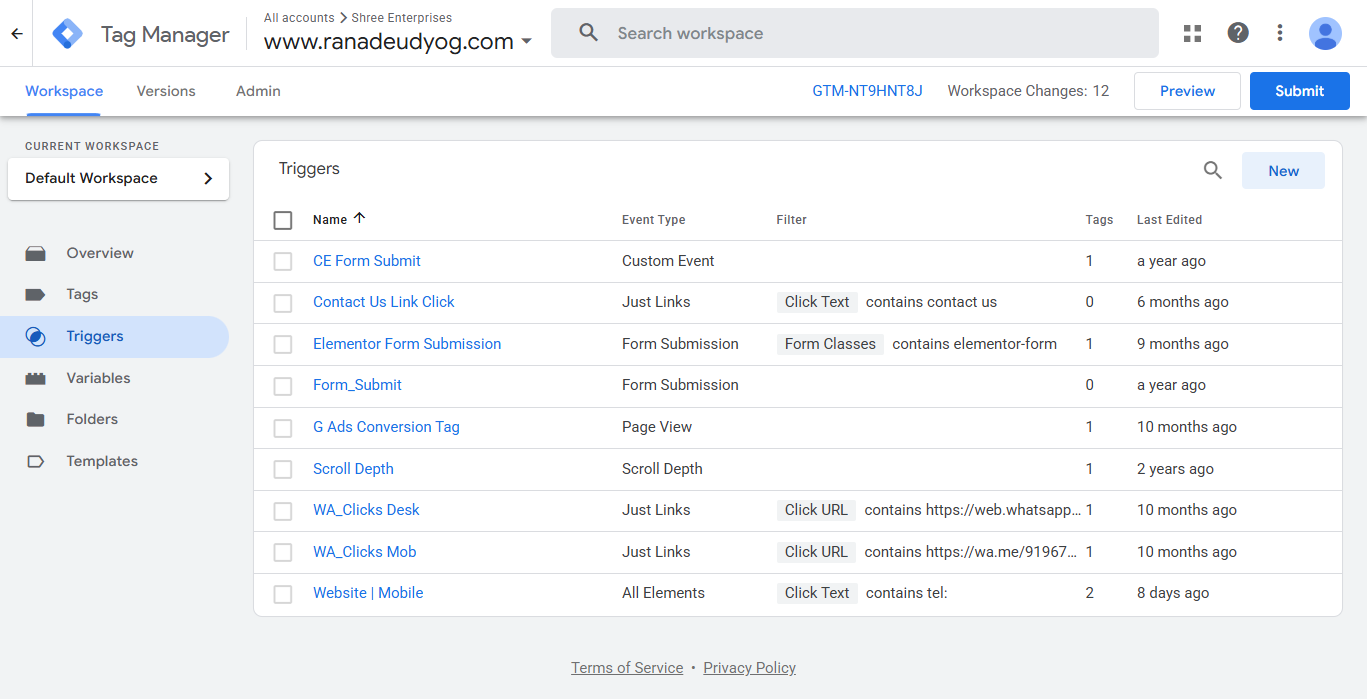Open Privacy Policy link
Viewport: 1367px width, 699px height.
tap(749, 668)
